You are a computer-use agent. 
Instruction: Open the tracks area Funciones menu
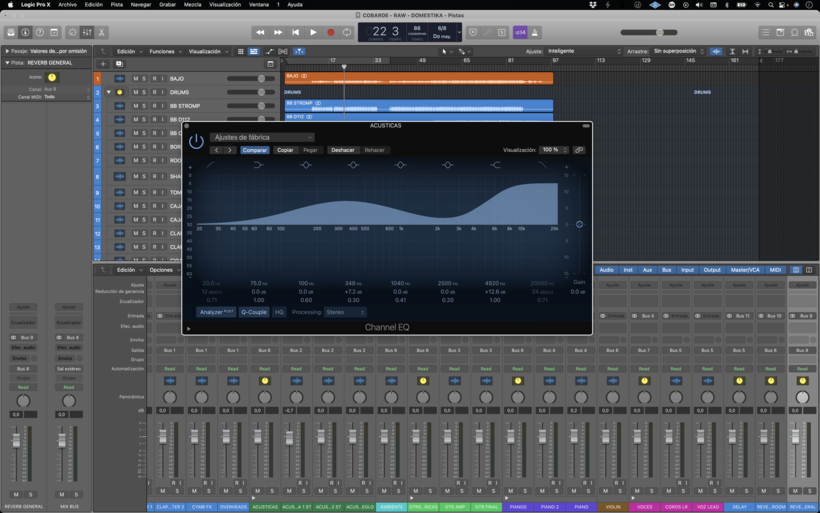click(165, 51)
